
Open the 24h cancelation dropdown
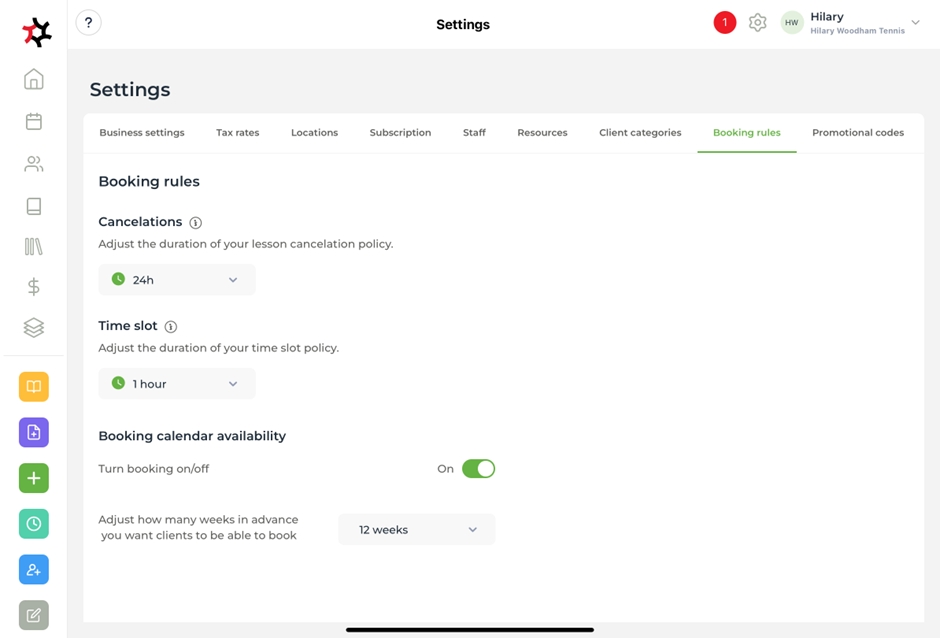(177, 280)
